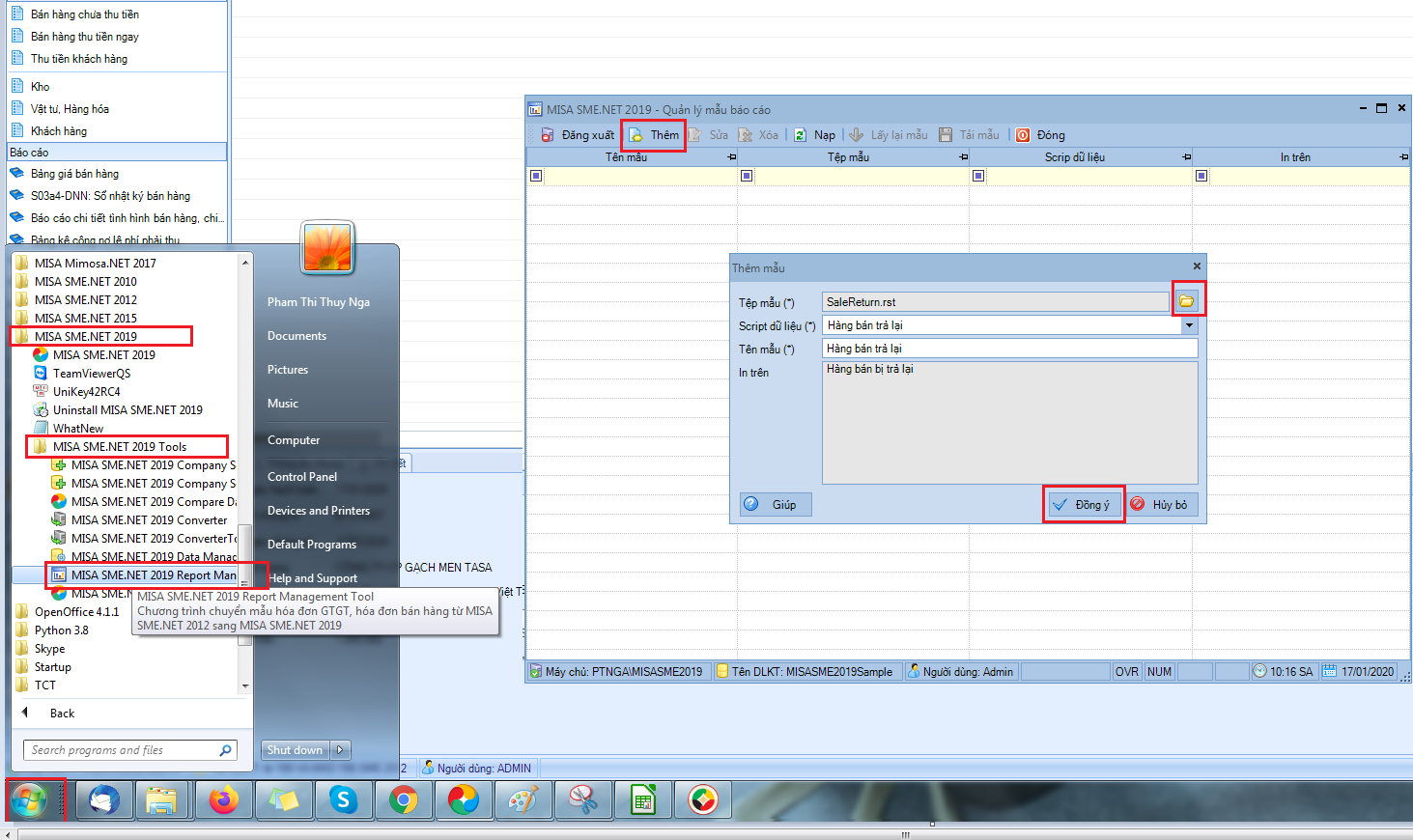Click the Scrip dữ liệu column filter box

[x=978, y=176]
